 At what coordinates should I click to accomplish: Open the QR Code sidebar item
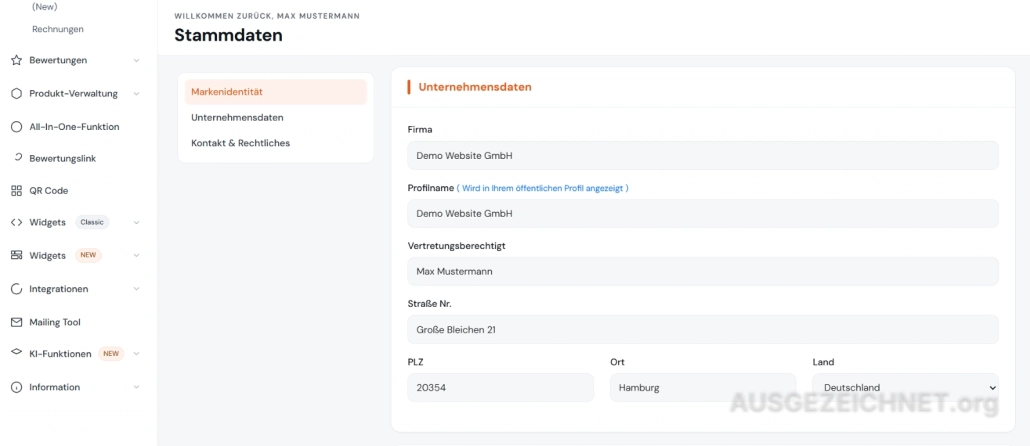click(49, 190)
